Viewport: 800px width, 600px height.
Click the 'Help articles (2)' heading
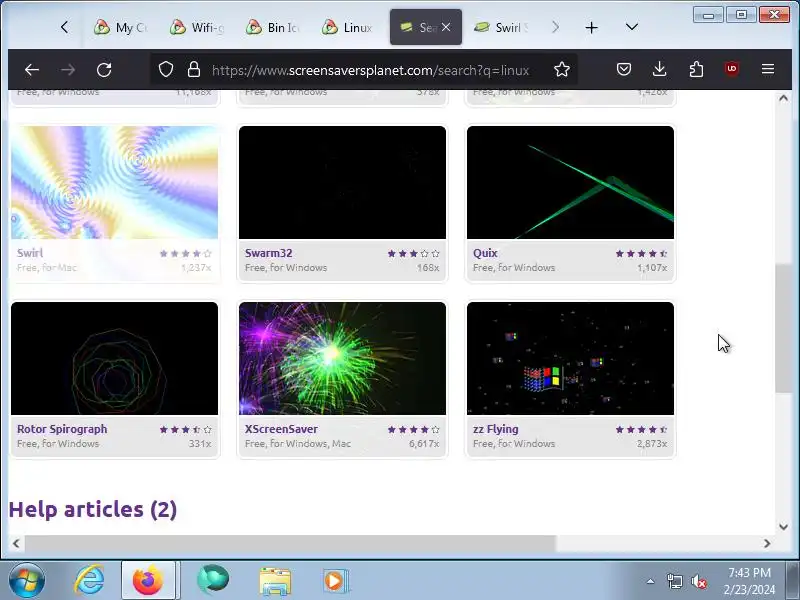tap(93, 510)
